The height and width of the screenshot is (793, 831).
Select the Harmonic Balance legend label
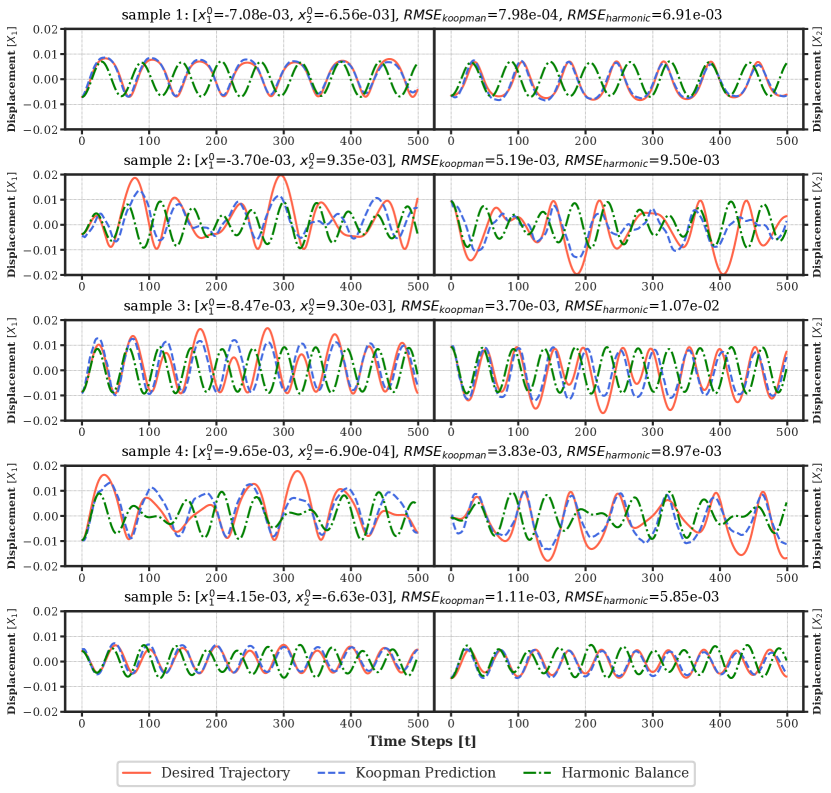click(x=624, y=773)
